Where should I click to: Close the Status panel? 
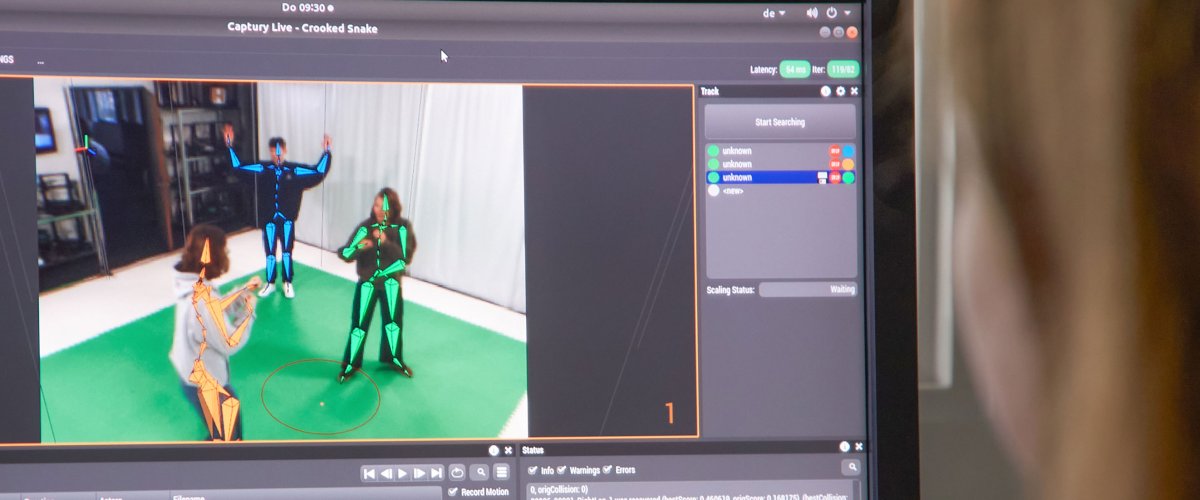tap(858, 447)
